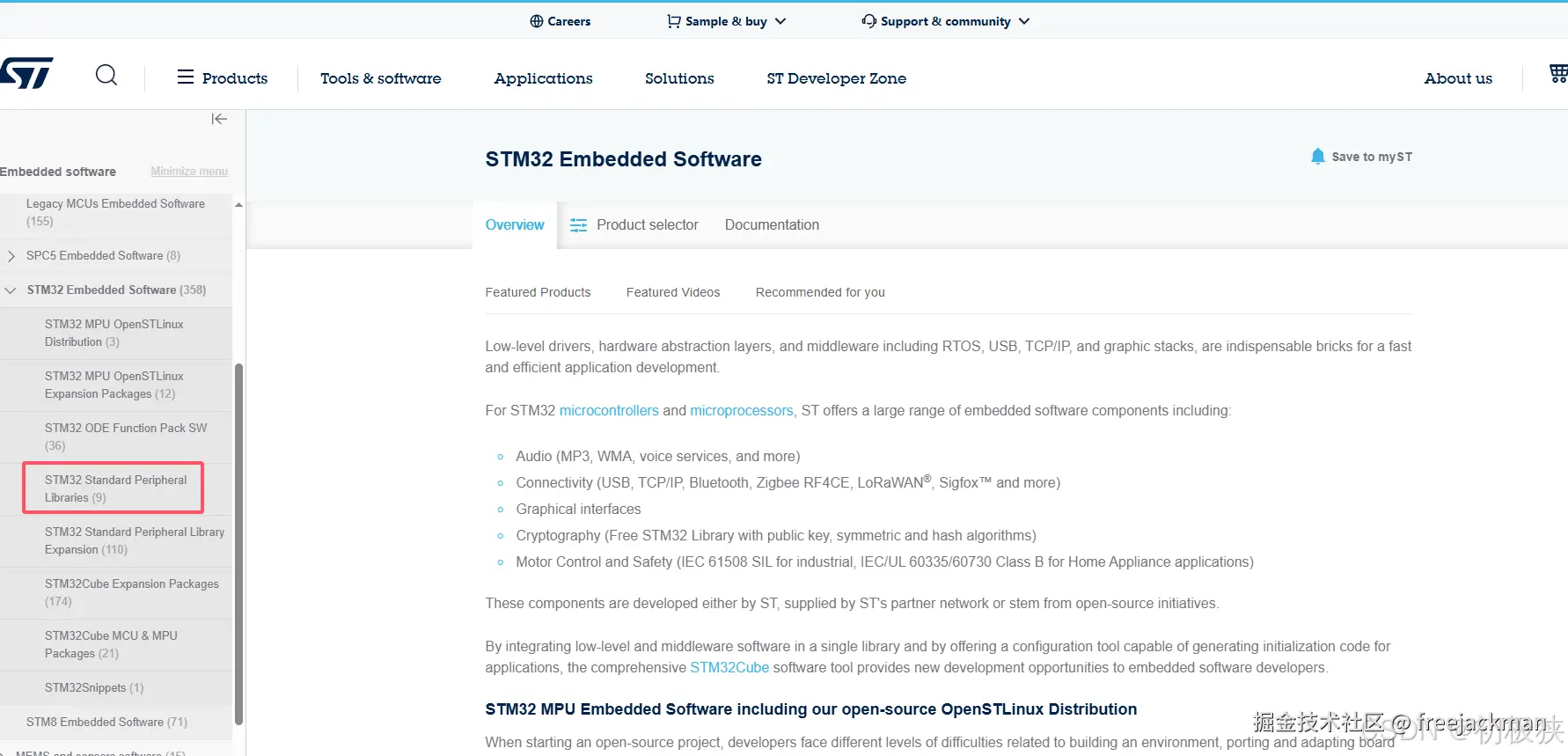Screen dimensions: 1568x756
Task: Open the Tools & software menu
Action: [x=381, y=78]
